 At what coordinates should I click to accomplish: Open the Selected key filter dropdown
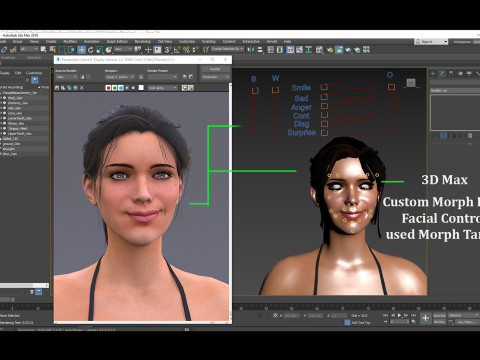point(464,315)
